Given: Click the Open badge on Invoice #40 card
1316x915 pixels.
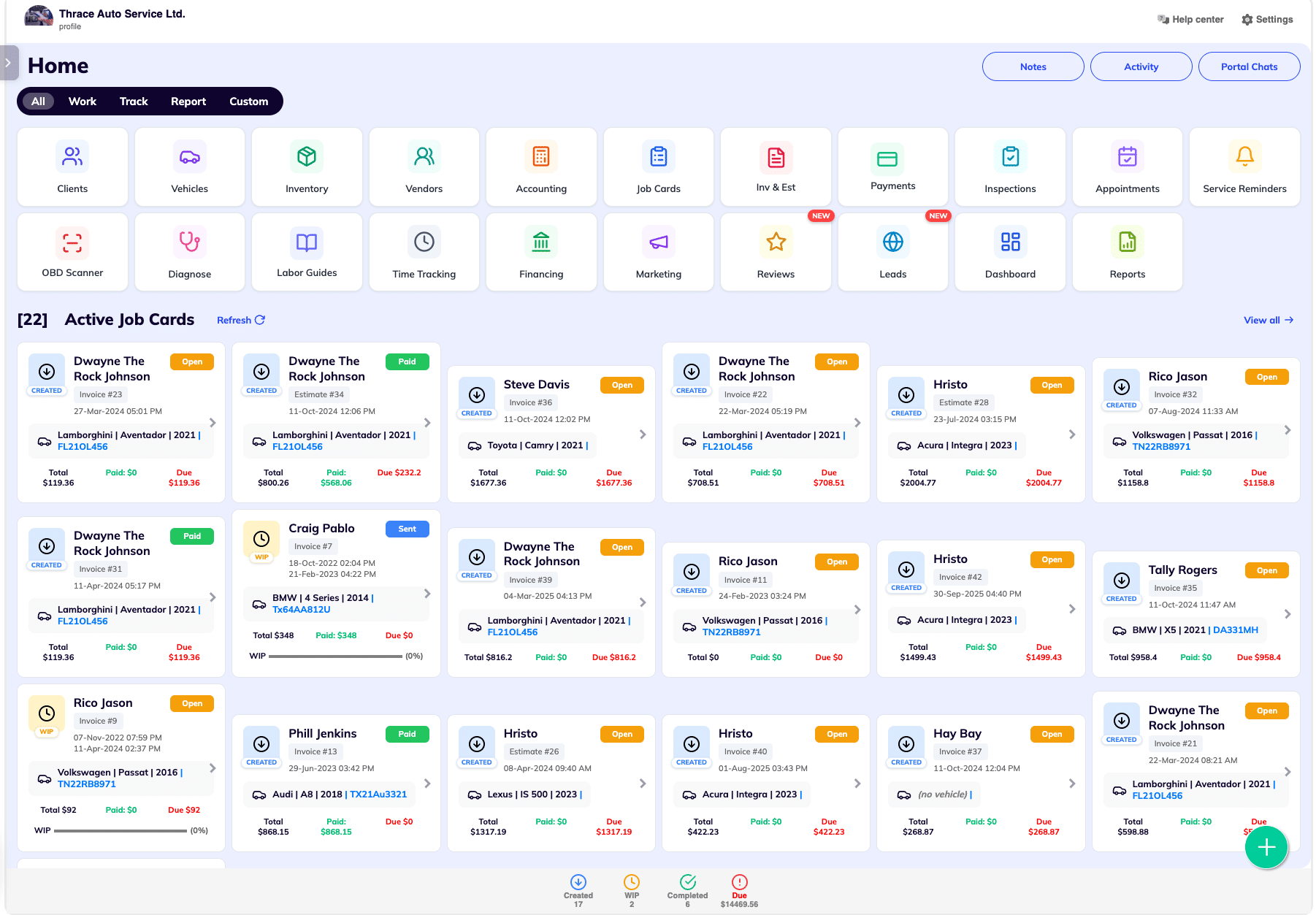Looking at the screenshot, I should click(837, 734).
